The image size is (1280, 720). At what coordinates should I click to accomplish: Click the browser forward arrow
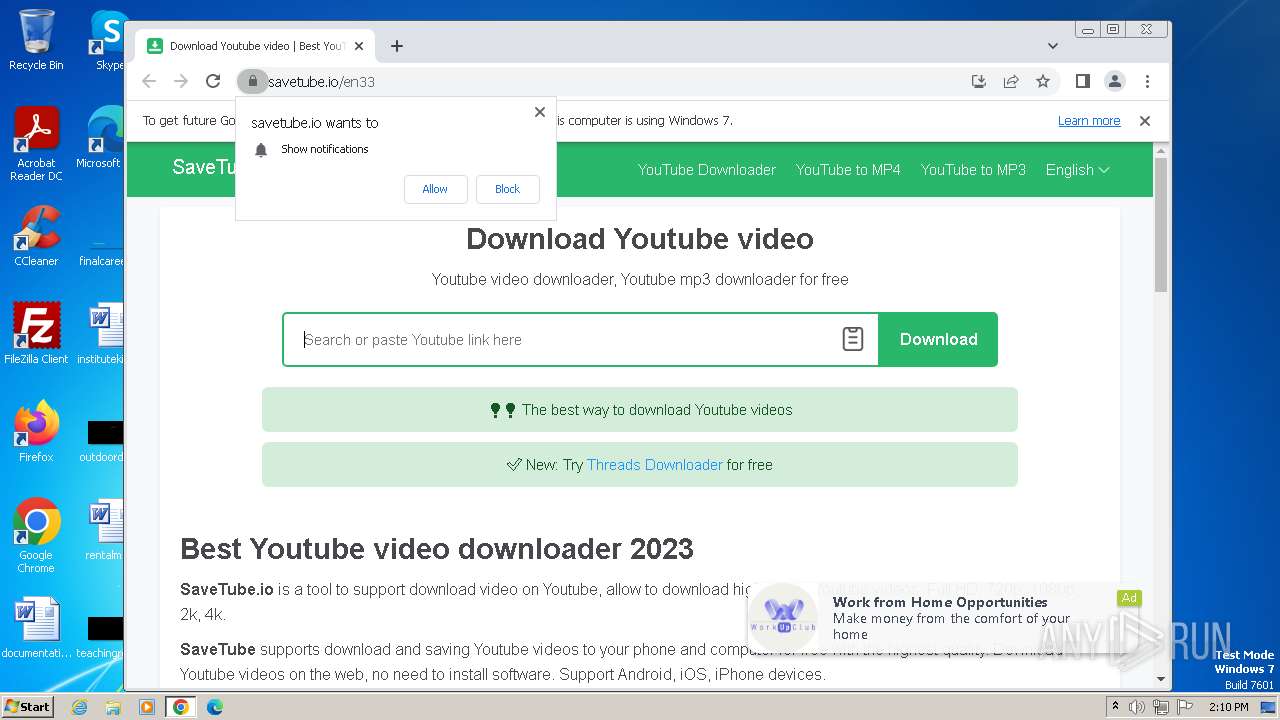click(181, 82)
